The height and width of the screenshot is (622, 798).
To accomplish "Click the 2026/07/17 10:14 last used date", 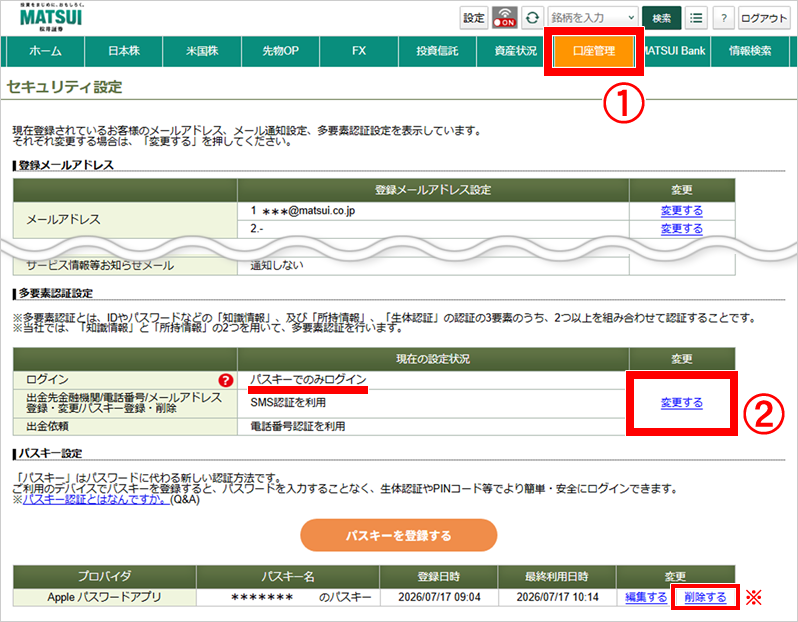I will click(557, 597).
